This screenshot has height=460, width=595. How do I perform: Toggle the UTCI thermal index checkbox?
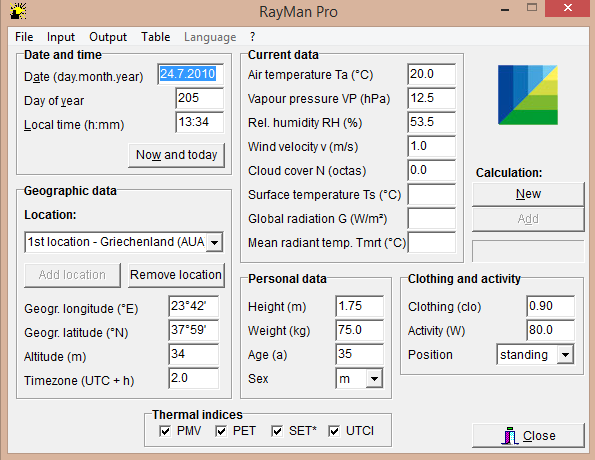[334, 431]
